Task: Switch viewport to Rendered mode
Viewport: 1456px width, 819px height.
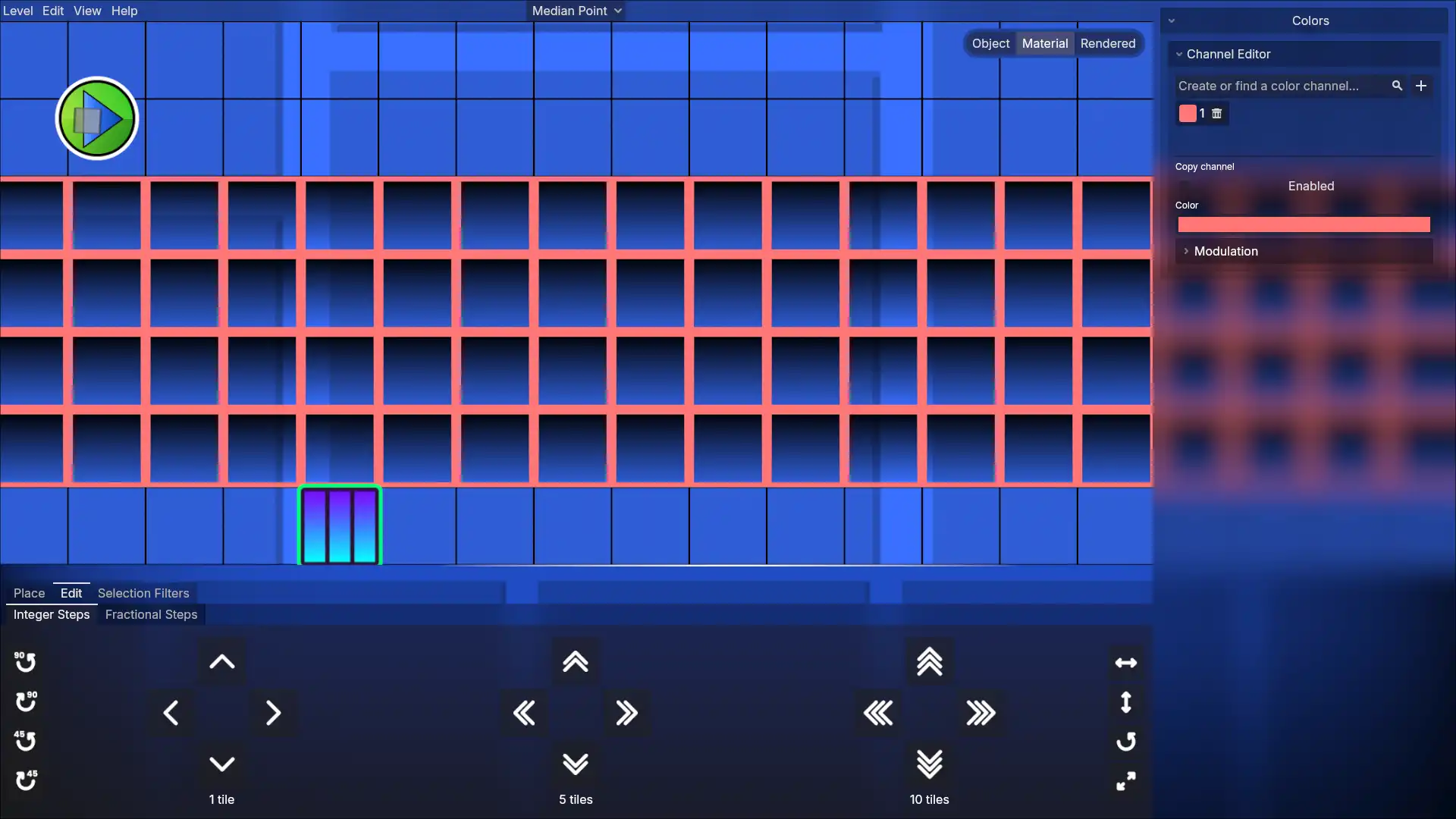Action: (1107, 43)
